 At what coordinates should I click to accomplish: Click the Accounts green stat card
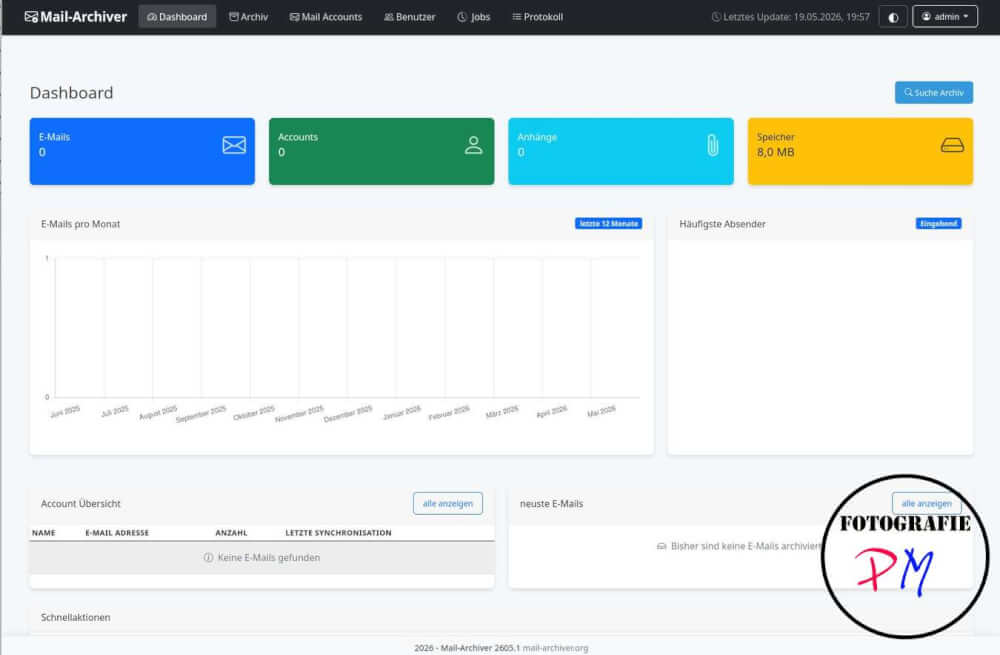tap(381, 151)
